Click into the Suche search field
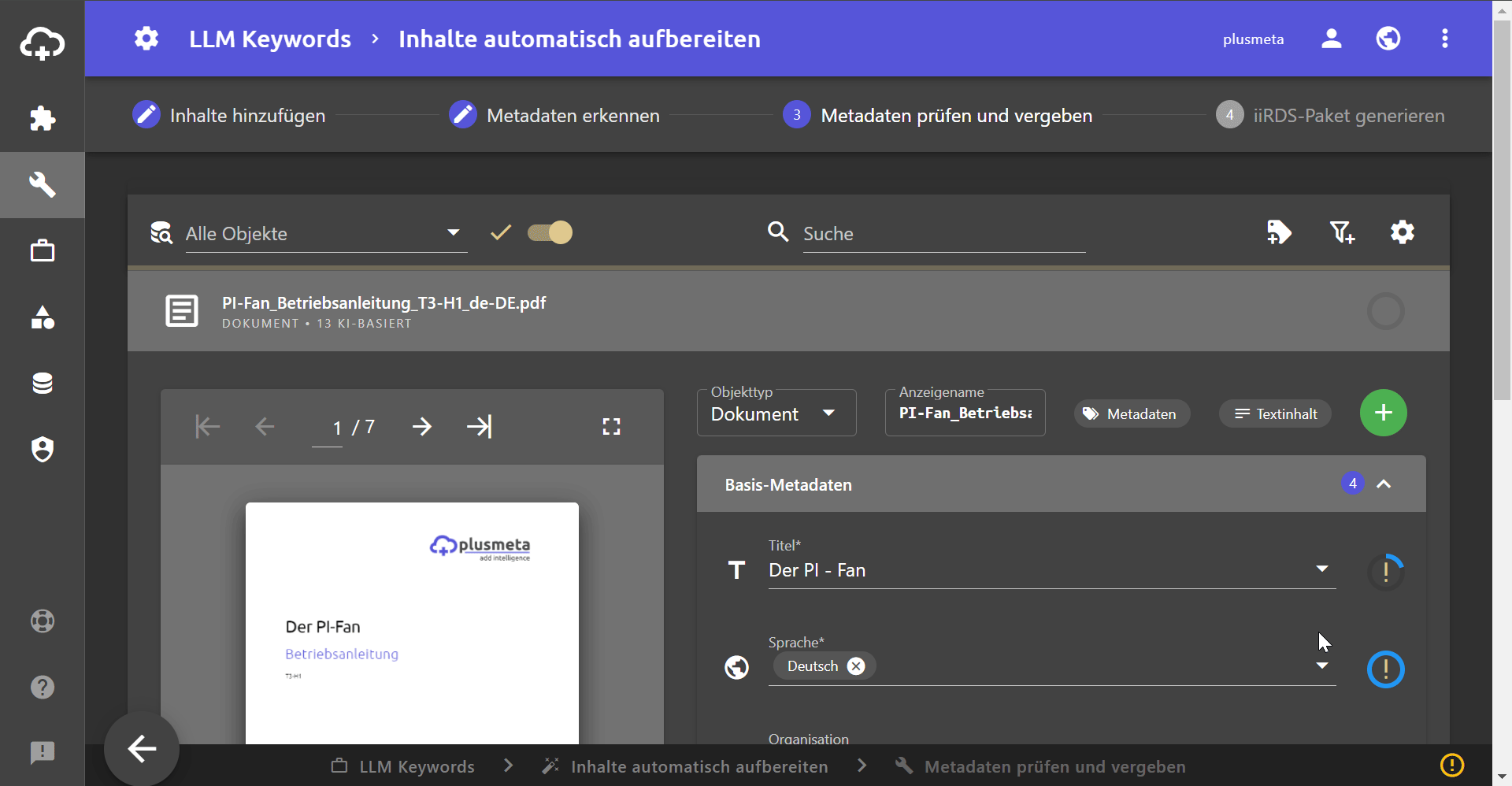The height and width of the screenshot is (786, 1512). coord(944,234)
